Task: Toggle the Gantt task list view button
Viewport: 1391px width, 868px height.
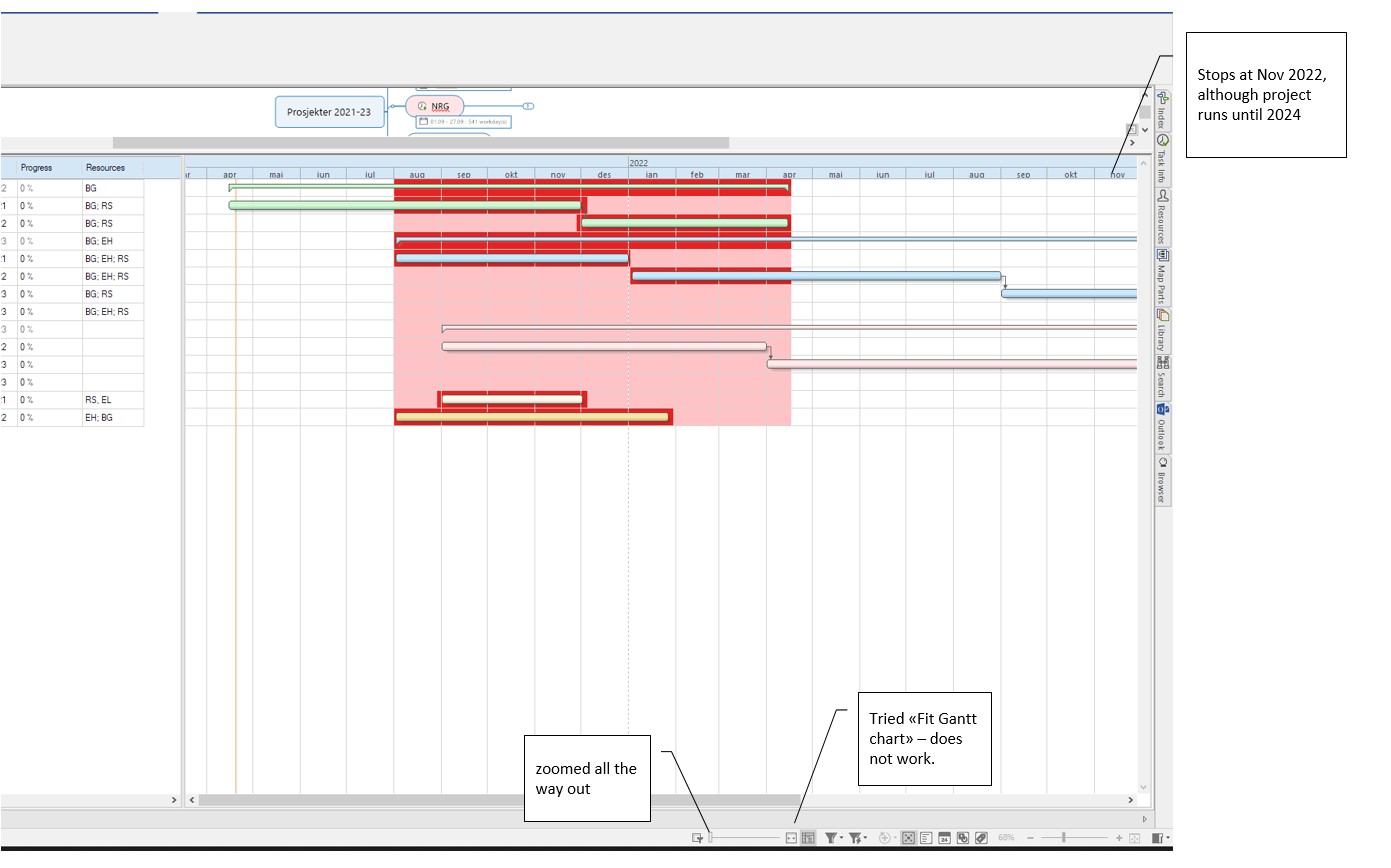Action: coord(808,838)
